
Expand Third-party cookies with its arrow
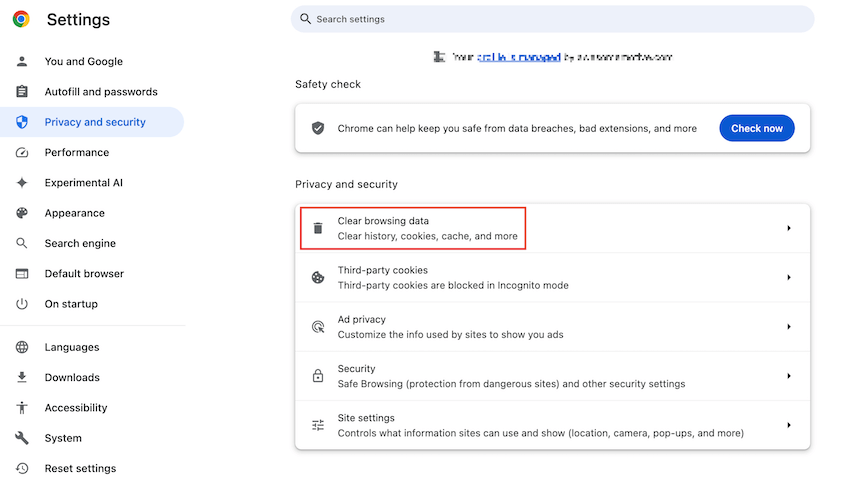click(788, 278)
